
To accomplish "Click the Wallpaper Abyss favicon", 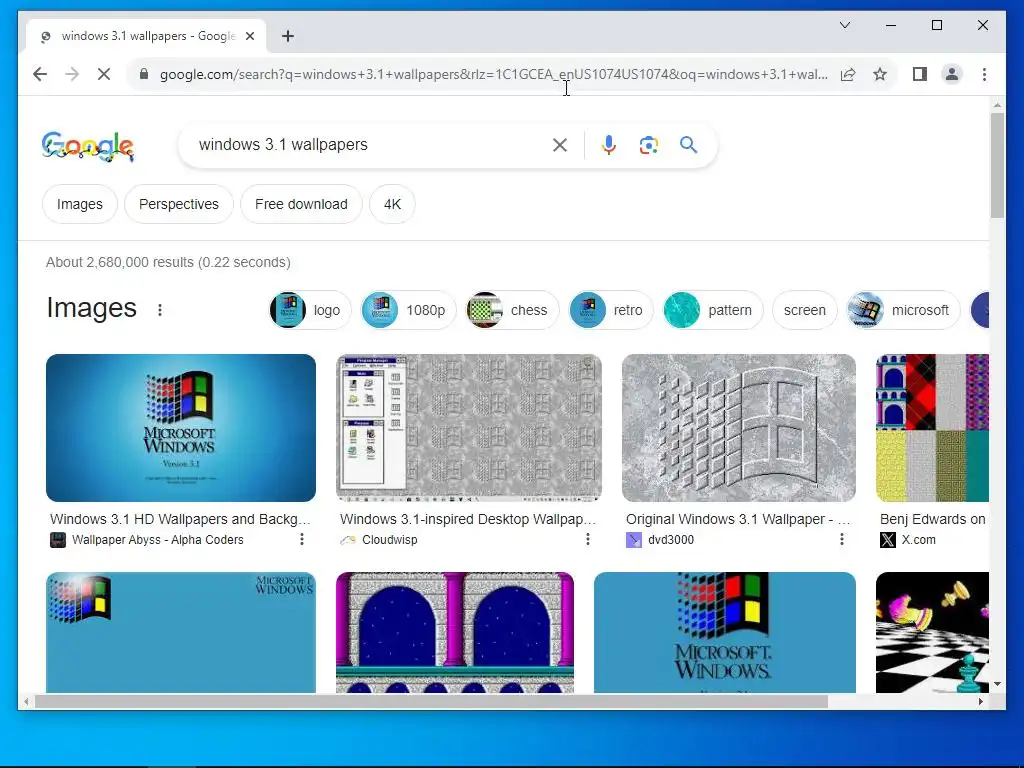I will tap(57, 540).
